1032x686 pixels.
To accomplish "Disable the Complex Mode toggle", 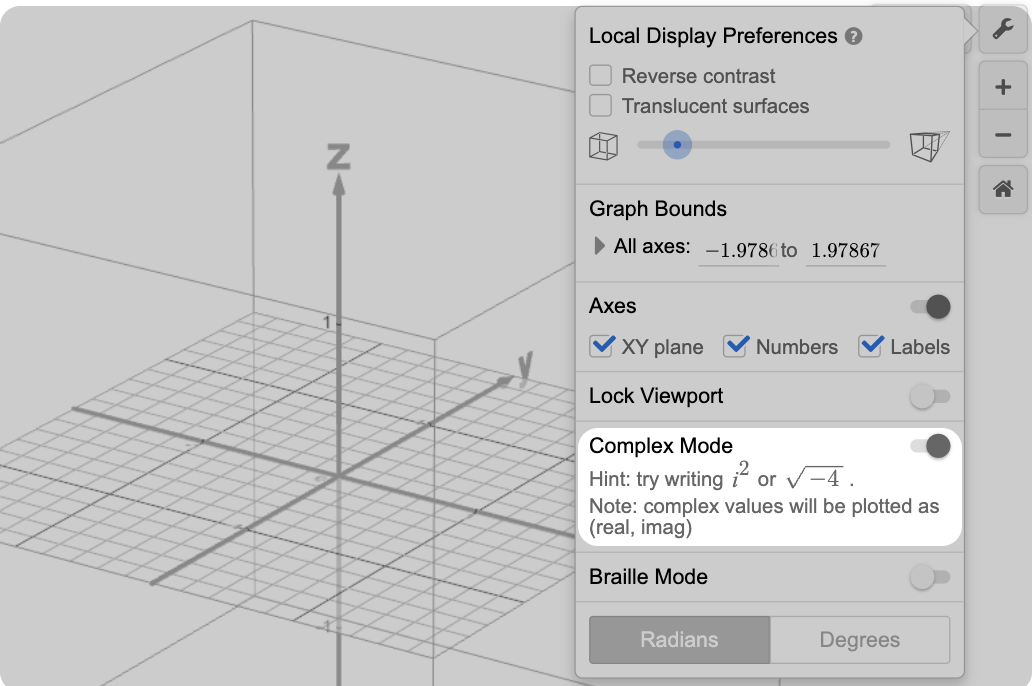I will coord(930,446).
